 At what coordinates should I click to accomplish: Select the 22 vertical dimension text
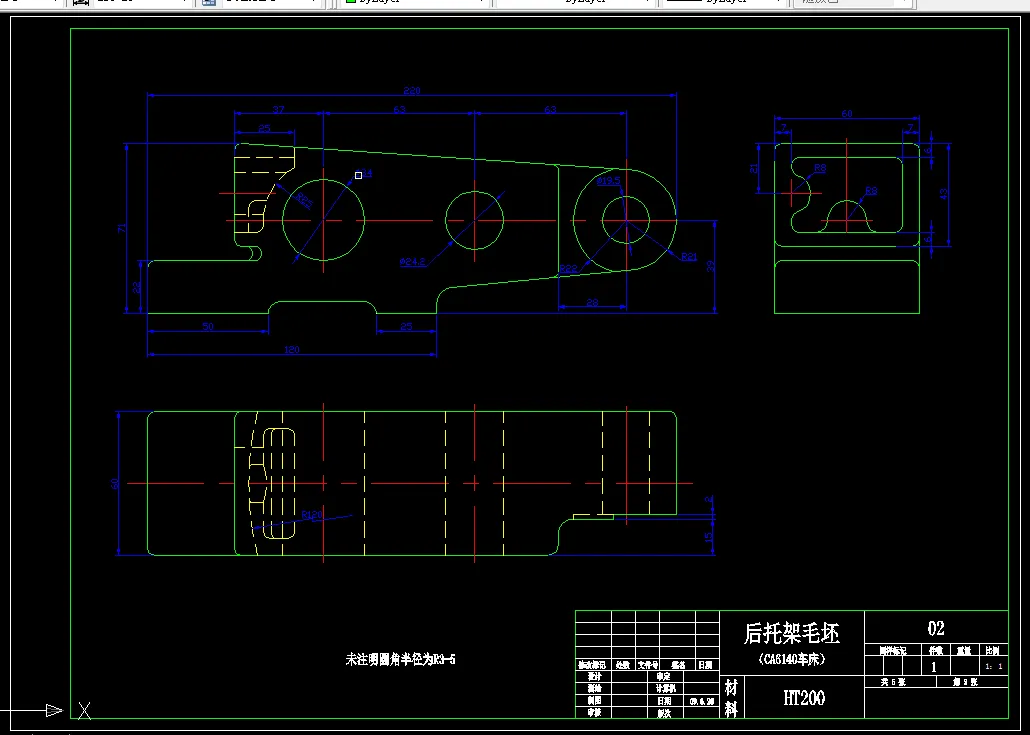137,287
